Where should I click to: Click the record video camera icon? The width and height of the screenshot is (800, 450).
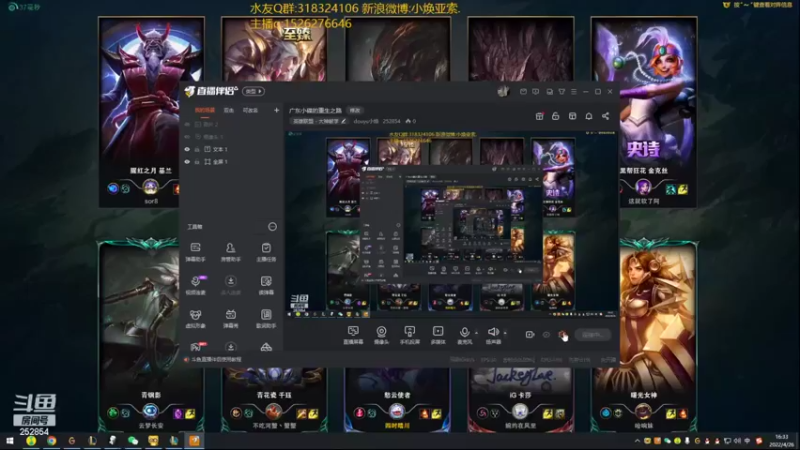(530, 335)
